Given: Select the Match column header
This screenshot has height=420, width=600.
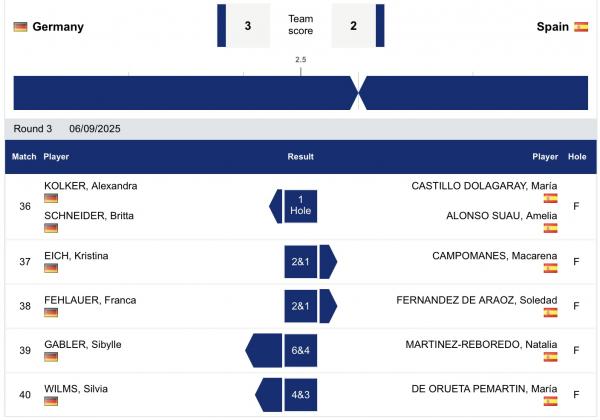Looking at the screenshot, I should tap(24, 156).
